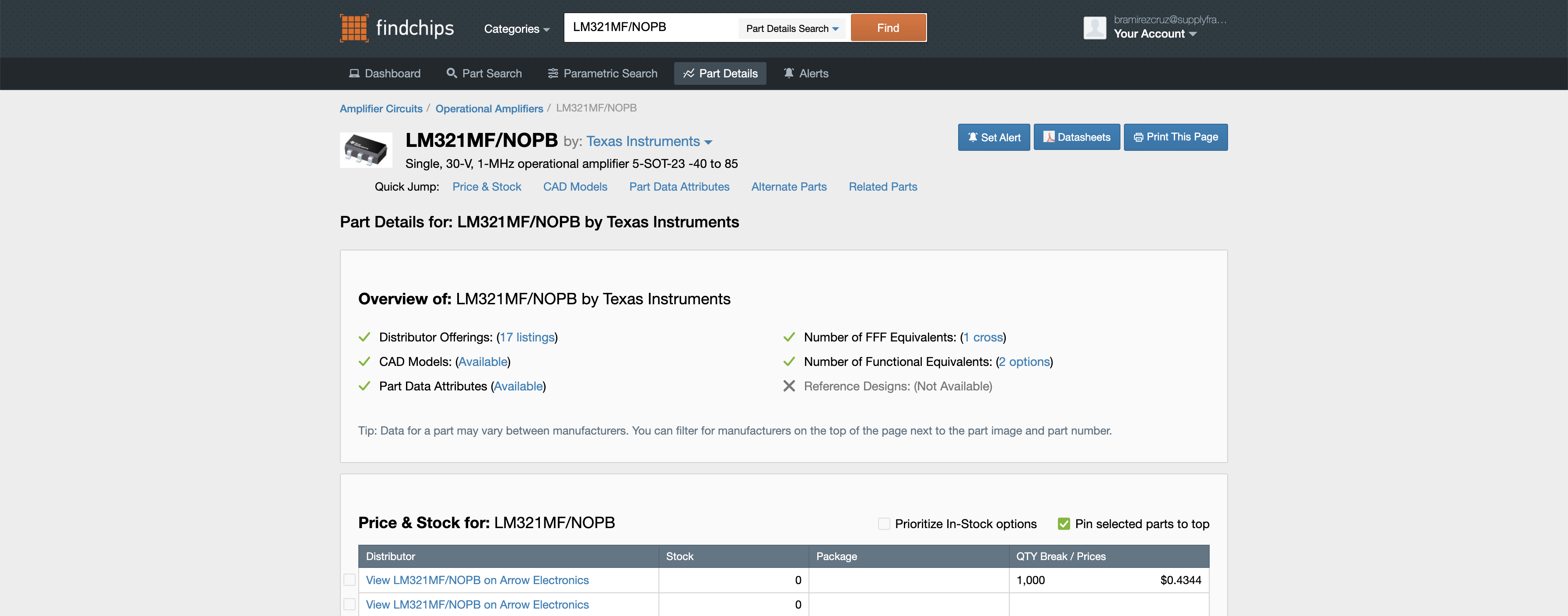The height and width of the screenshot is (616, 1568).
Task: Jump to Related Parts section
Action: point(882,187)
